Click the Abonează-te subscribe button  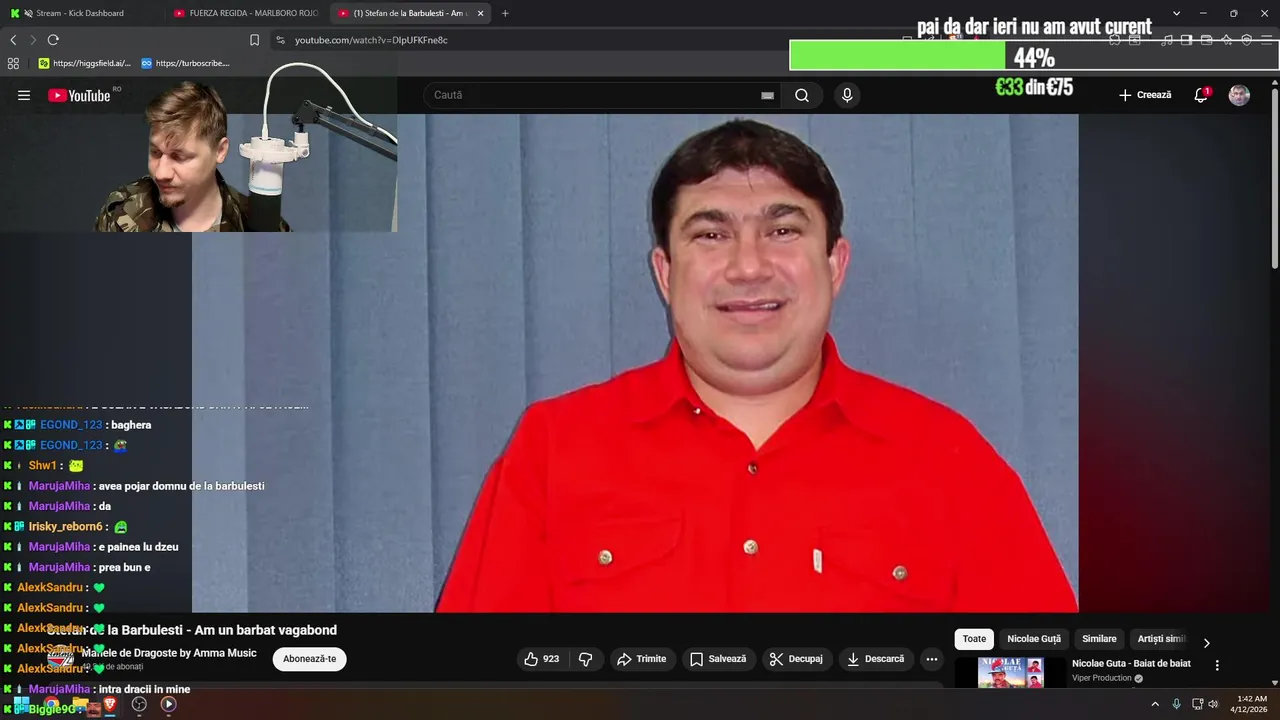[309, 659]
